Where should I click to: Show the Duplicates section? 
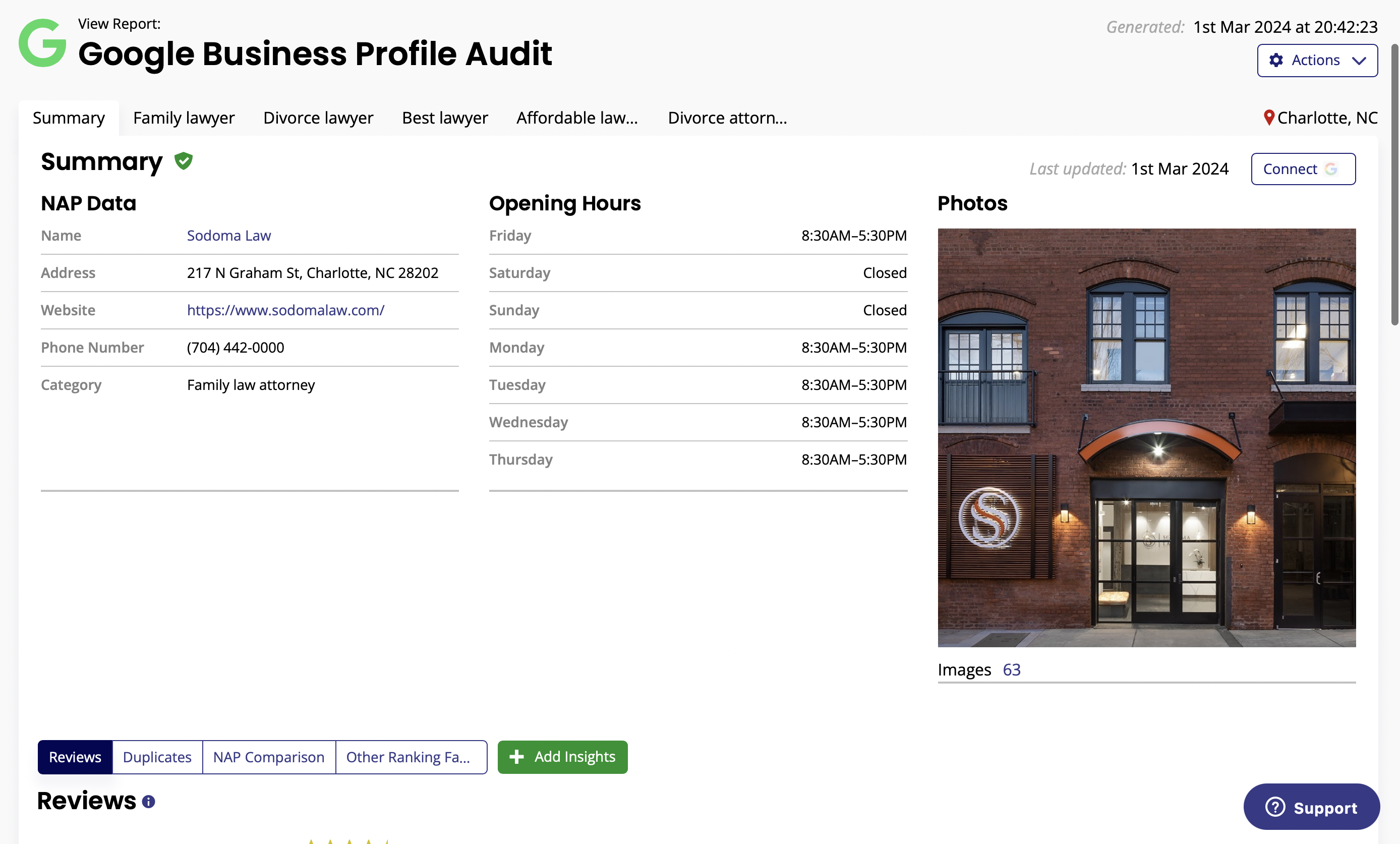[157, 757]
